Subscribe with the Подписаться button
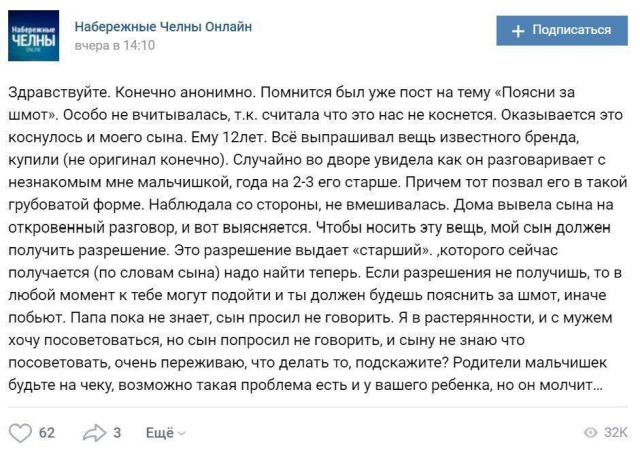This screenshot has width=640, height=456. (x=562, y=30)
